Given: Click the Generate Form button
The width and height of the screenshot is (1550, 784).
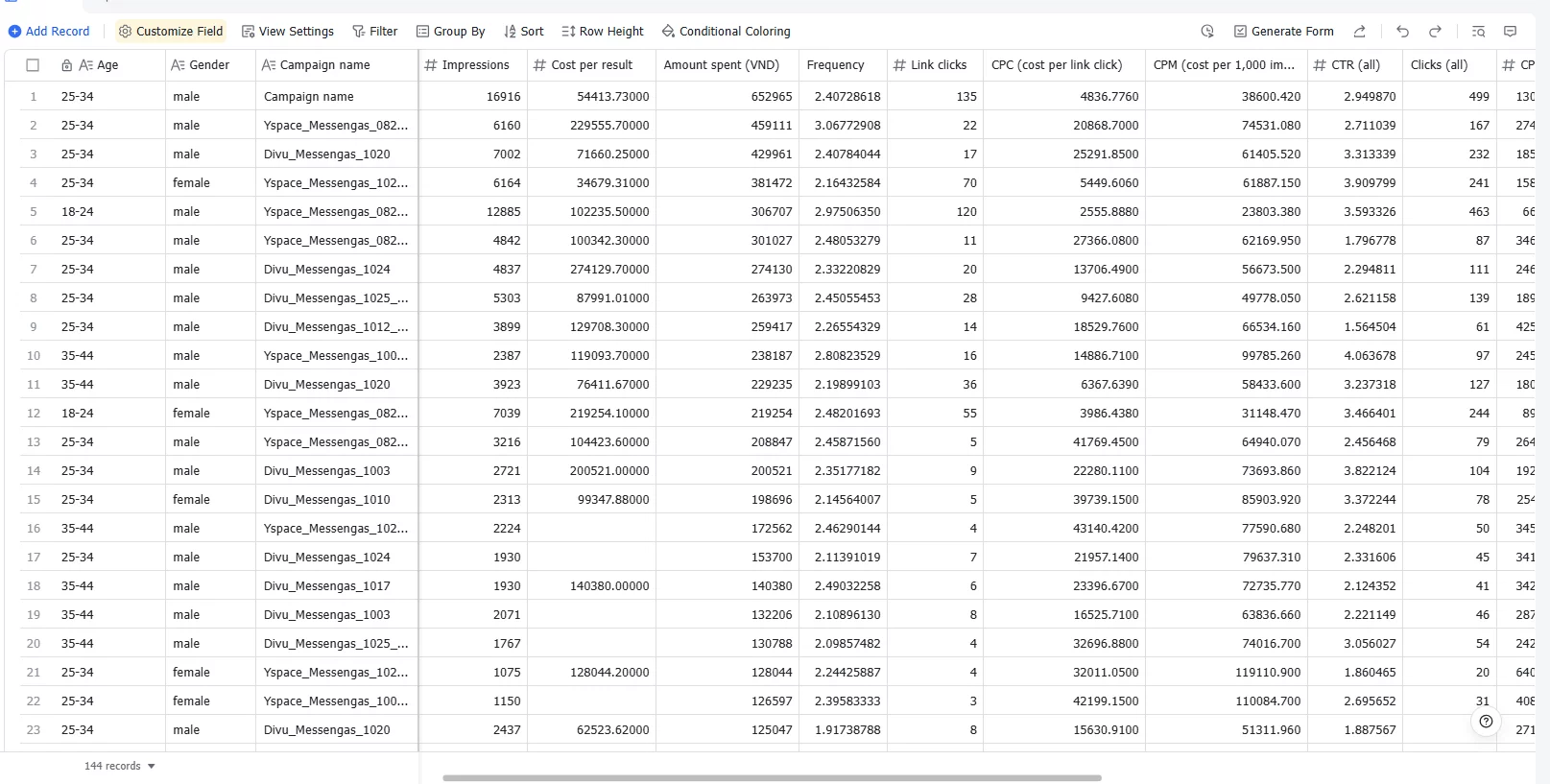Looking at the screenshot, I should [x=1283, y=32].
